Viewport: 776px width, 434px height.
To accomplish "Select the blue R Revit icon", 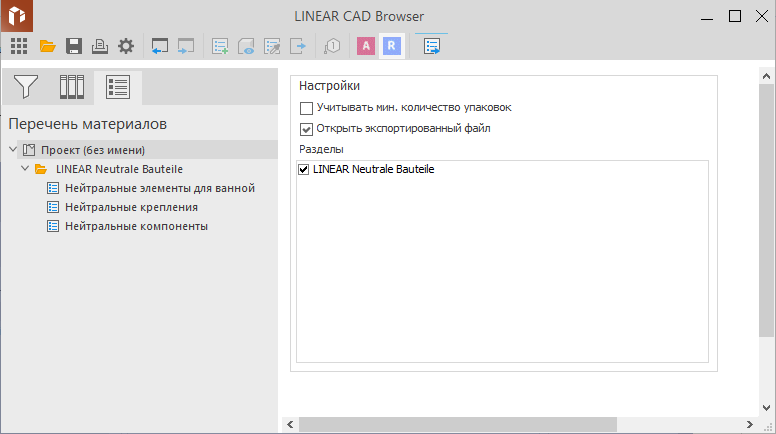I will point(391,46).
